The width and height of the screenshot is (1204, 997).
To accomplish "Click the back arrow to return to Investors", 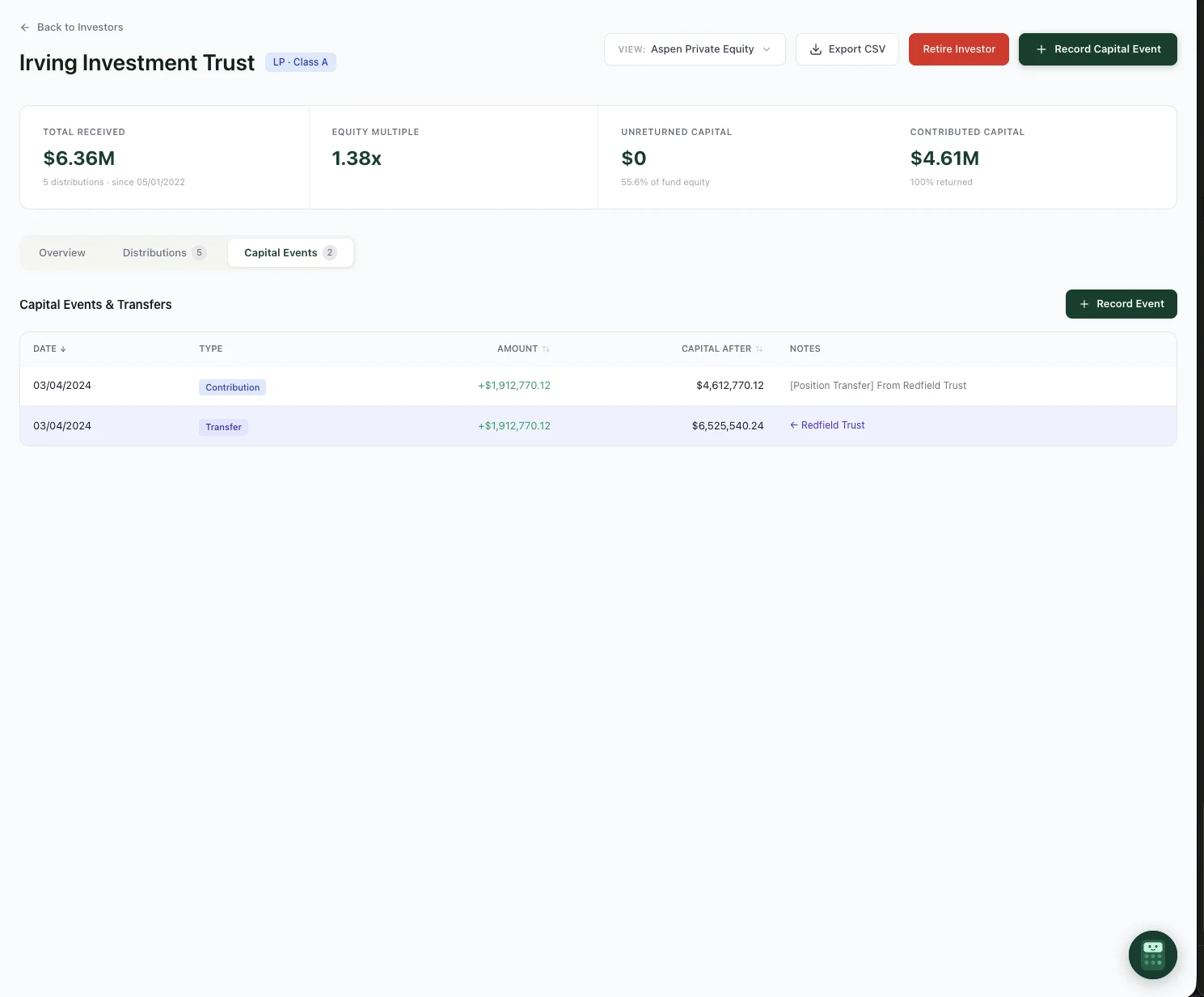I will pyautogui.click(x=24, y=27).
